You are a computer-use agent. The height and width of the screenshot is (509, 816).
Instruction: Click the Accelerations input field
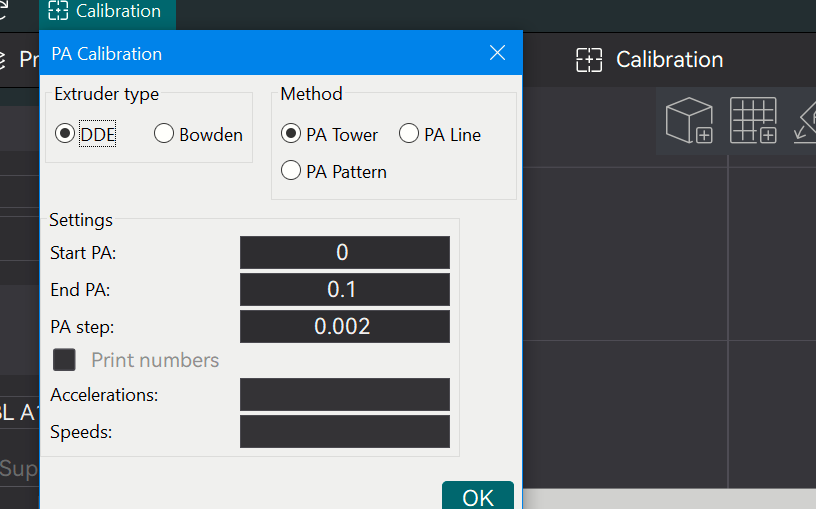345,395
